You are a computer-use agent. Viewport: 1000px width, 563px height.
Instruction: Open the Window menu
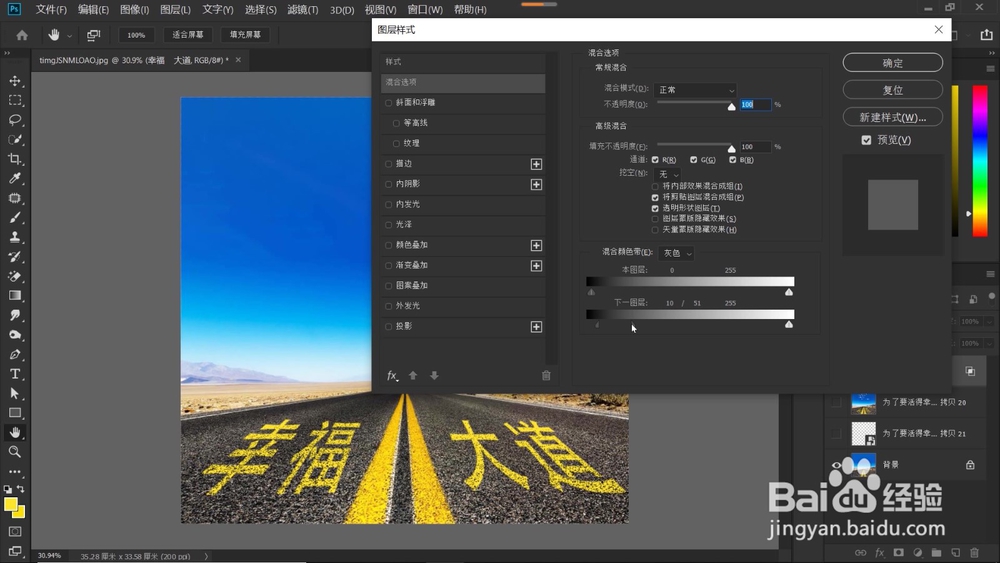[425, 10]
